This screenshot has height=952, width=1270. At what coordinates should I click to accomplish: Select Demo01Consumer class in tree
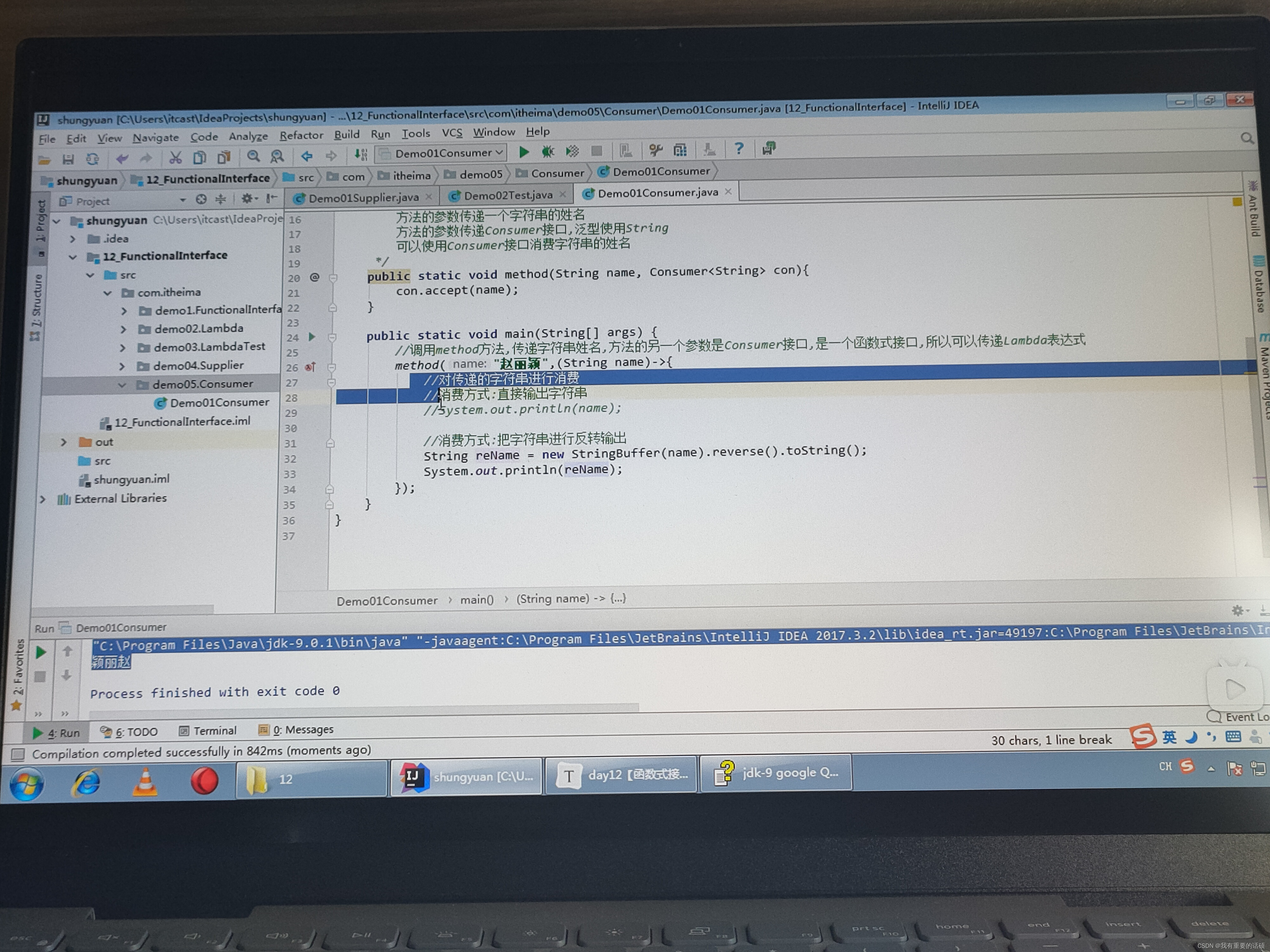click(x=212, y=403)
